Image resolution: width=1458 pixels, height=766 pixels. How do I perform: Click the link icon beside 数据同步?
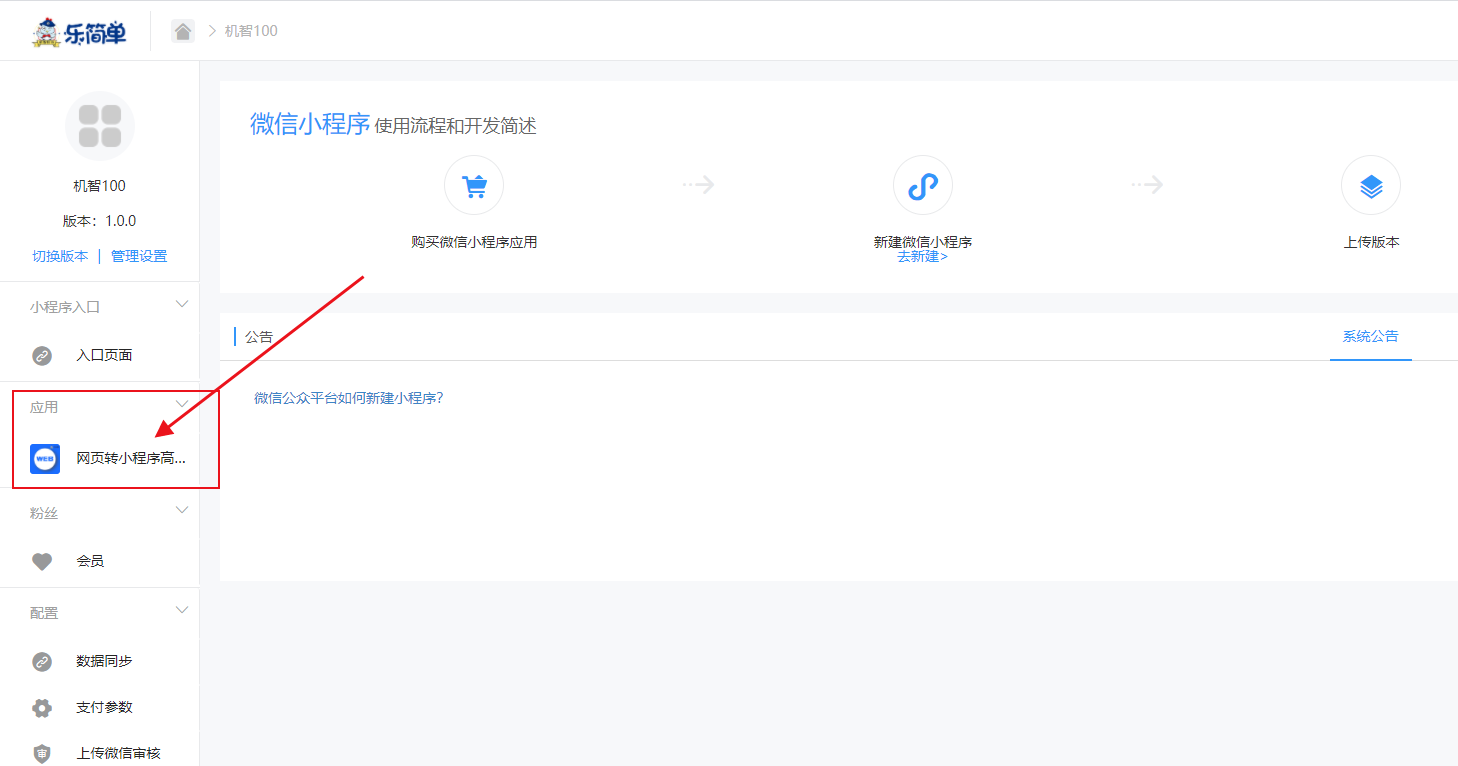point(42,661)
